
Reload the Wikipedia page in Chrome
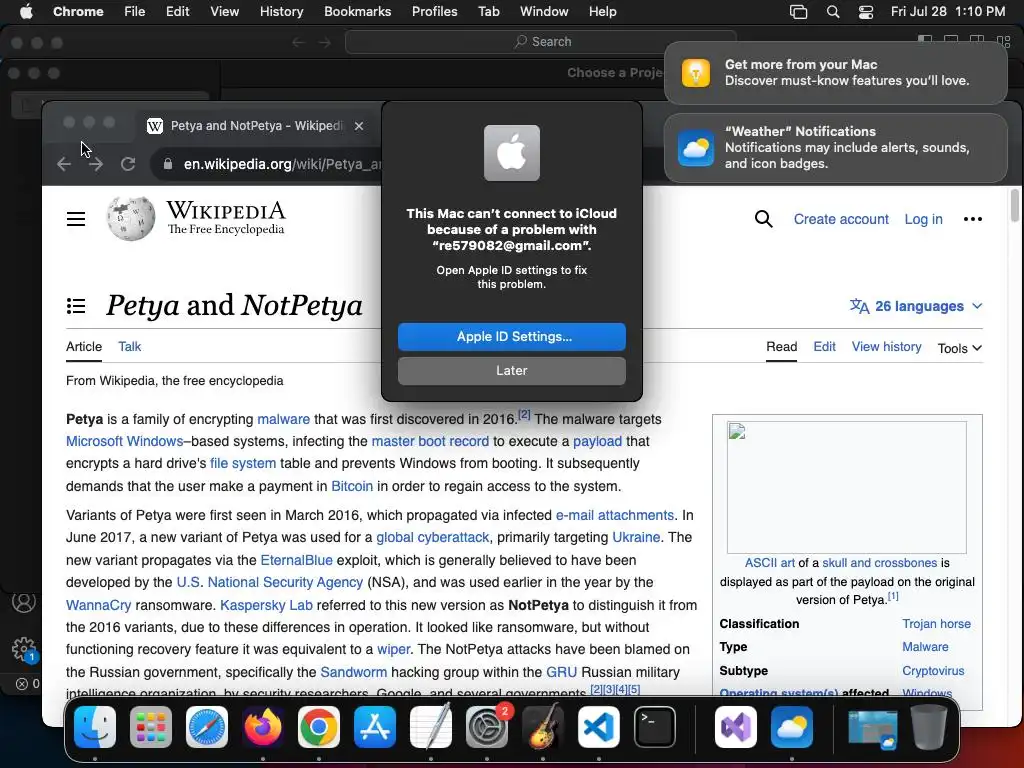(x=128, y=164)
